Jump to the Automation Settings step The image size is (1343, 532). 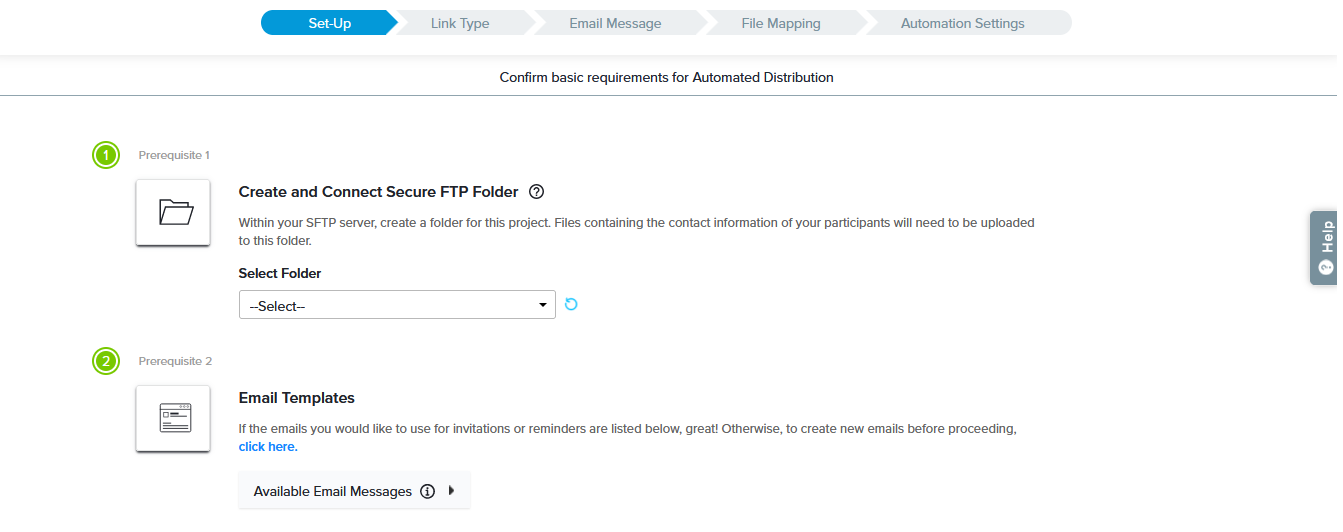962,23
